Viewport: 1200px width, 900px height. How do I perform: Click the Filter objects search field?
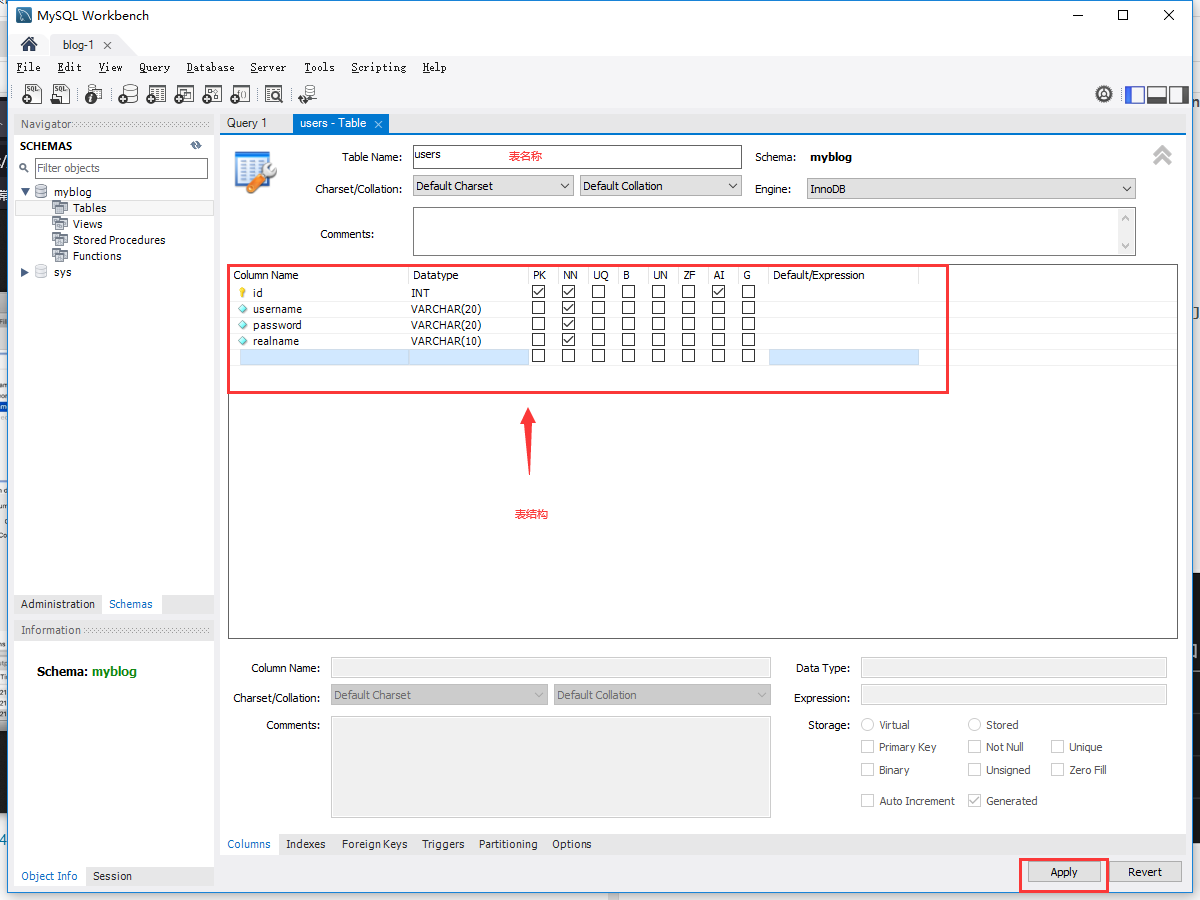[121, 168]
